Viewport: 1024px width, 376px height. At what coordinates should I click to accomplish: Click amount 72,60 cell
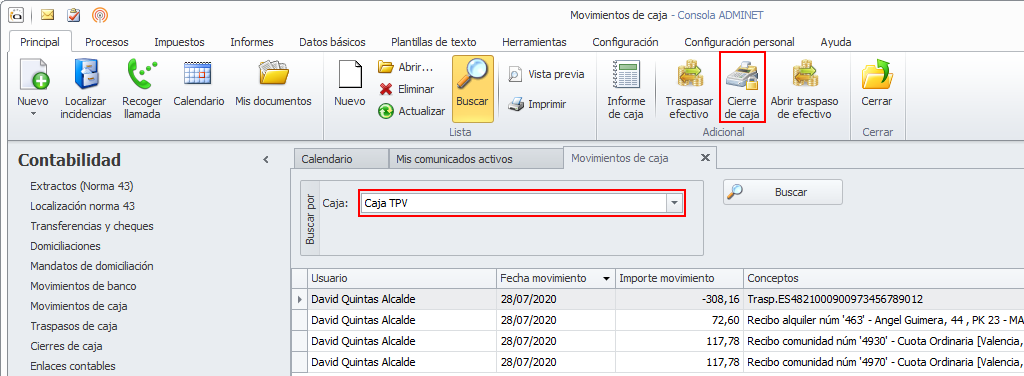(x=679, y=320)
